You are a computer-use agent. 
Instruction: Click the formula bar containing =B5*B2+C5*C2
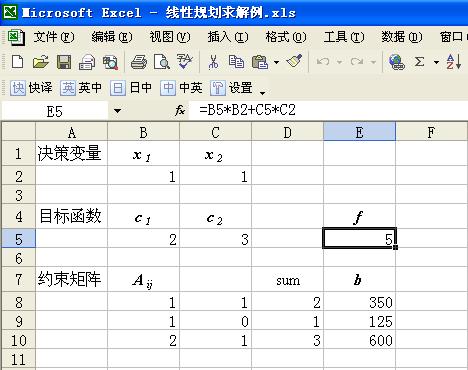point(328,110)
